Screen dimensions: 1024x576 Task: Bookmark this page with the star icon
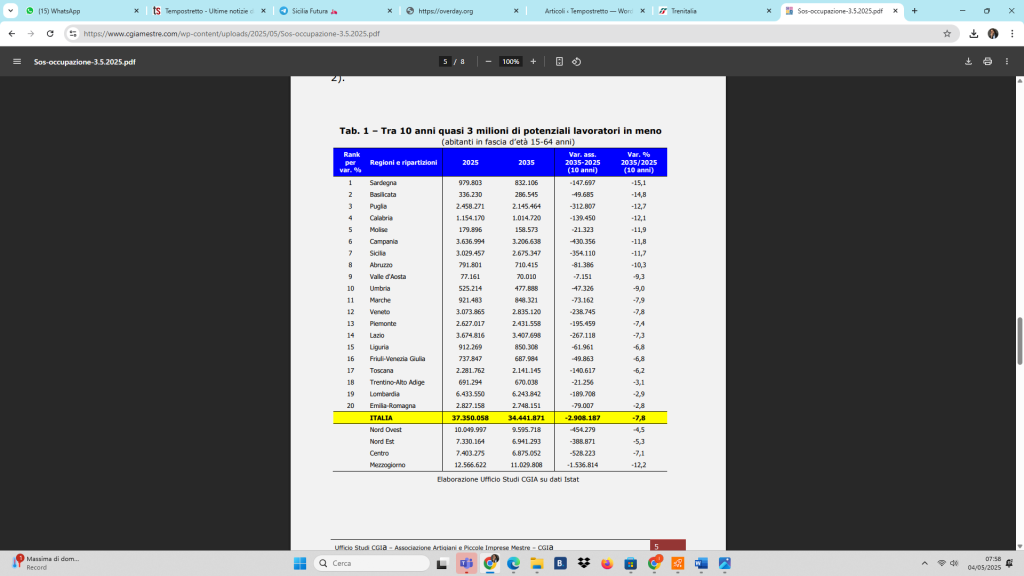click(x=947, y=33)
